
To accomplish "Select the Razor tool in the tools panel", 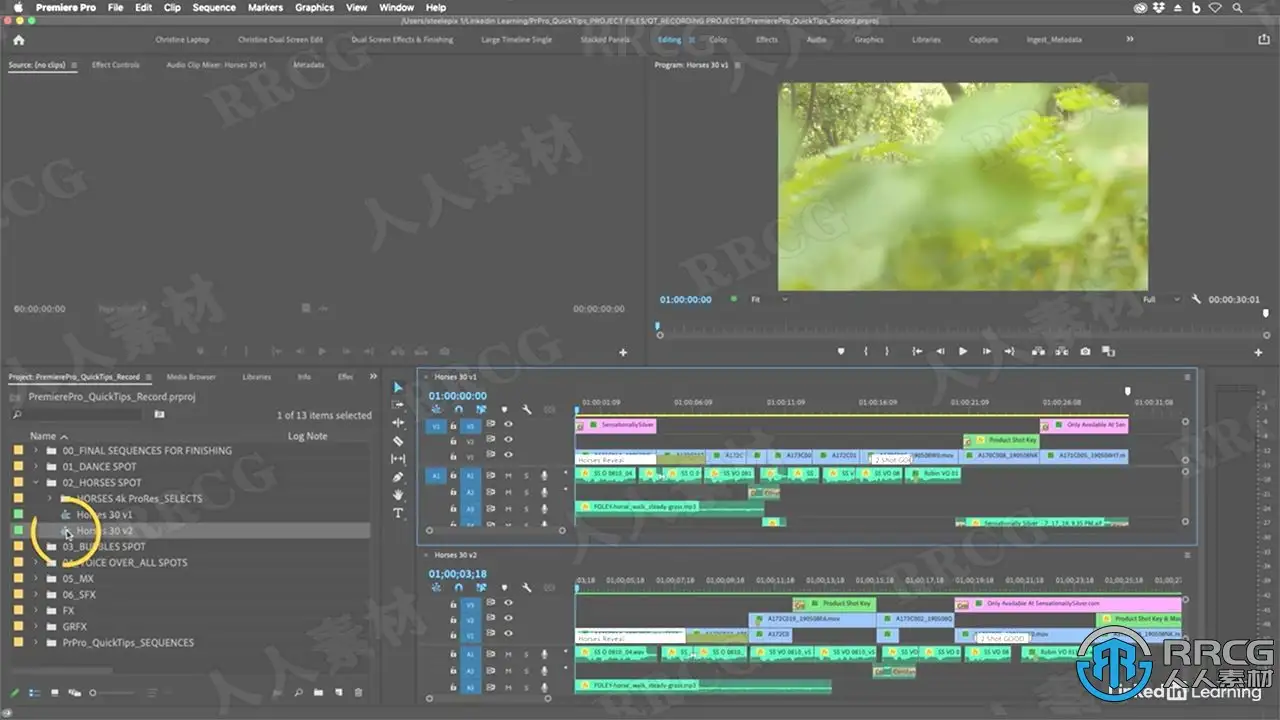I will (398, 441).
